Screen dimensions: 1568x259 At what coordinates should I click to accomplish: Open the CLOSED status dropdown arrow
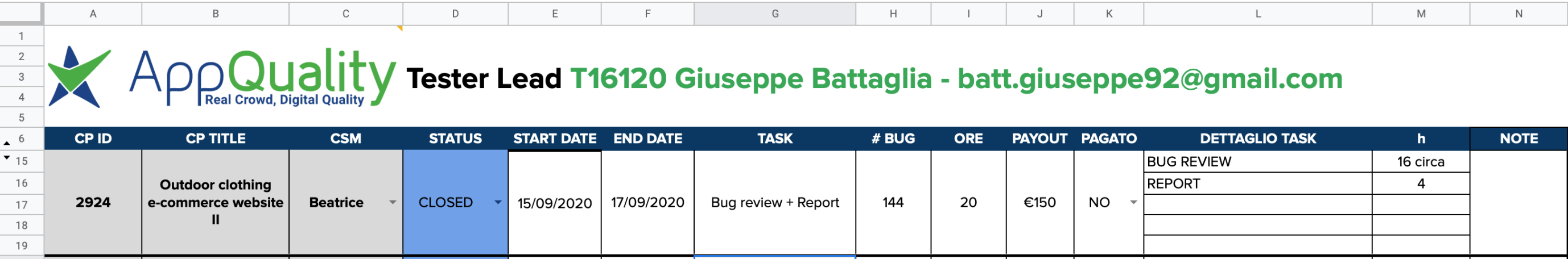tap(498, 202)
